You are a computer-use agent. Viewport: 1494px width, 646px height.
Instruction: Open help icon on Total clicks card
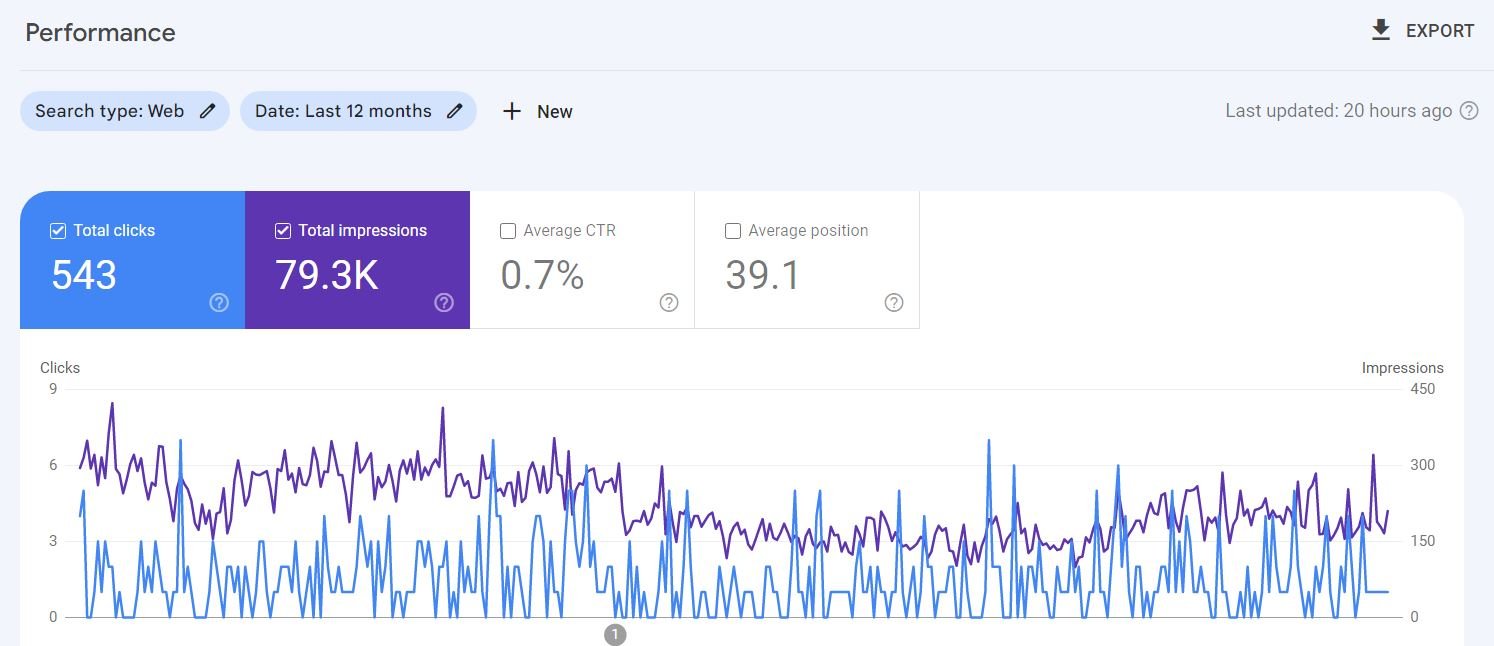[x=219, y=303]
